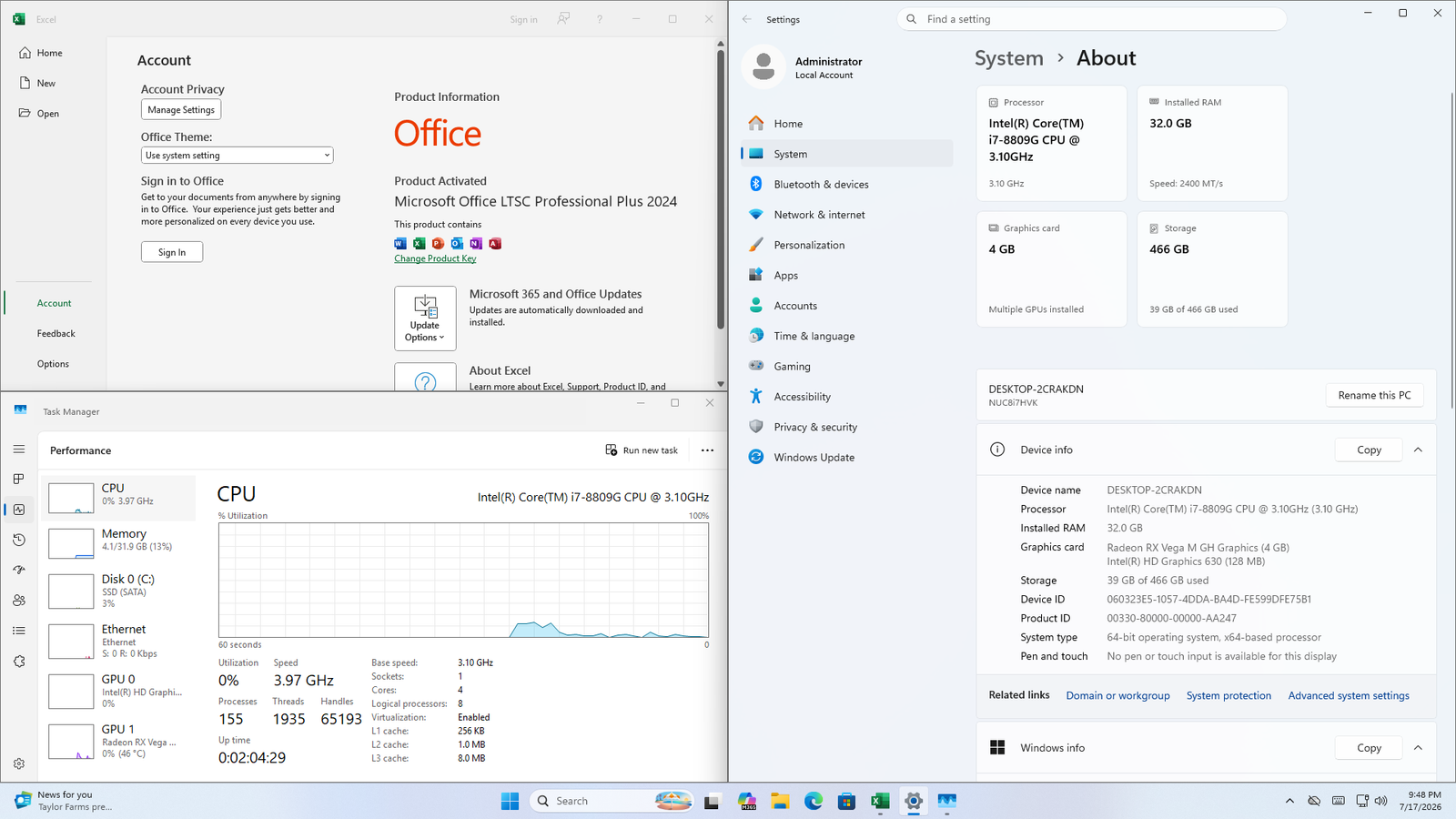The height and width of the screenshot is (819, 1456).
Task: Click Run new task in Task Manager
Action: [x=642, y=450]
